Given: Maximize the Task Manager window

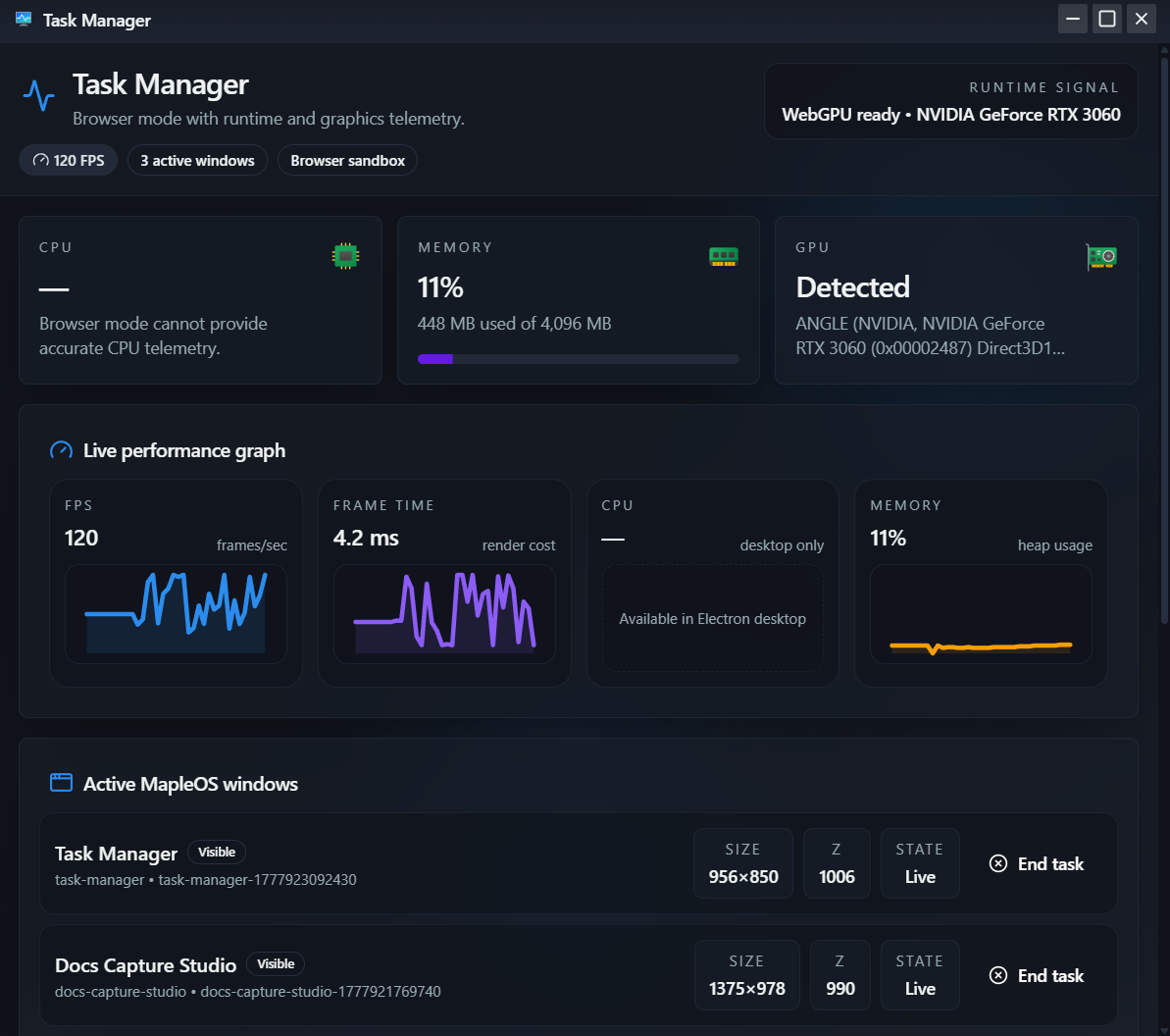Looking at the screenshot, I should (1107, 19).
